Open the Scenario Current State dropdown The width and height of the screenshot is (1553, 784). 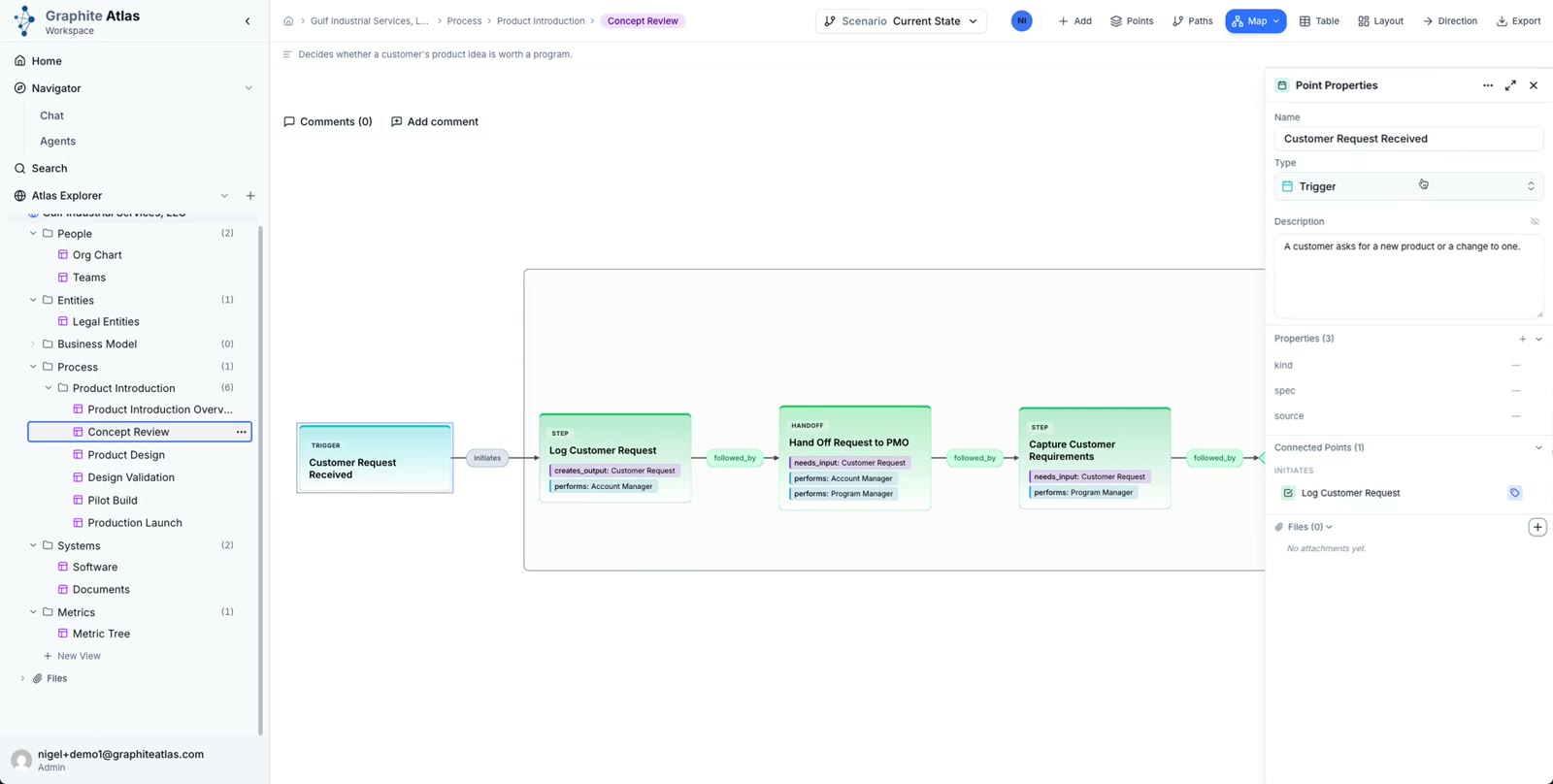coord(901,20)
